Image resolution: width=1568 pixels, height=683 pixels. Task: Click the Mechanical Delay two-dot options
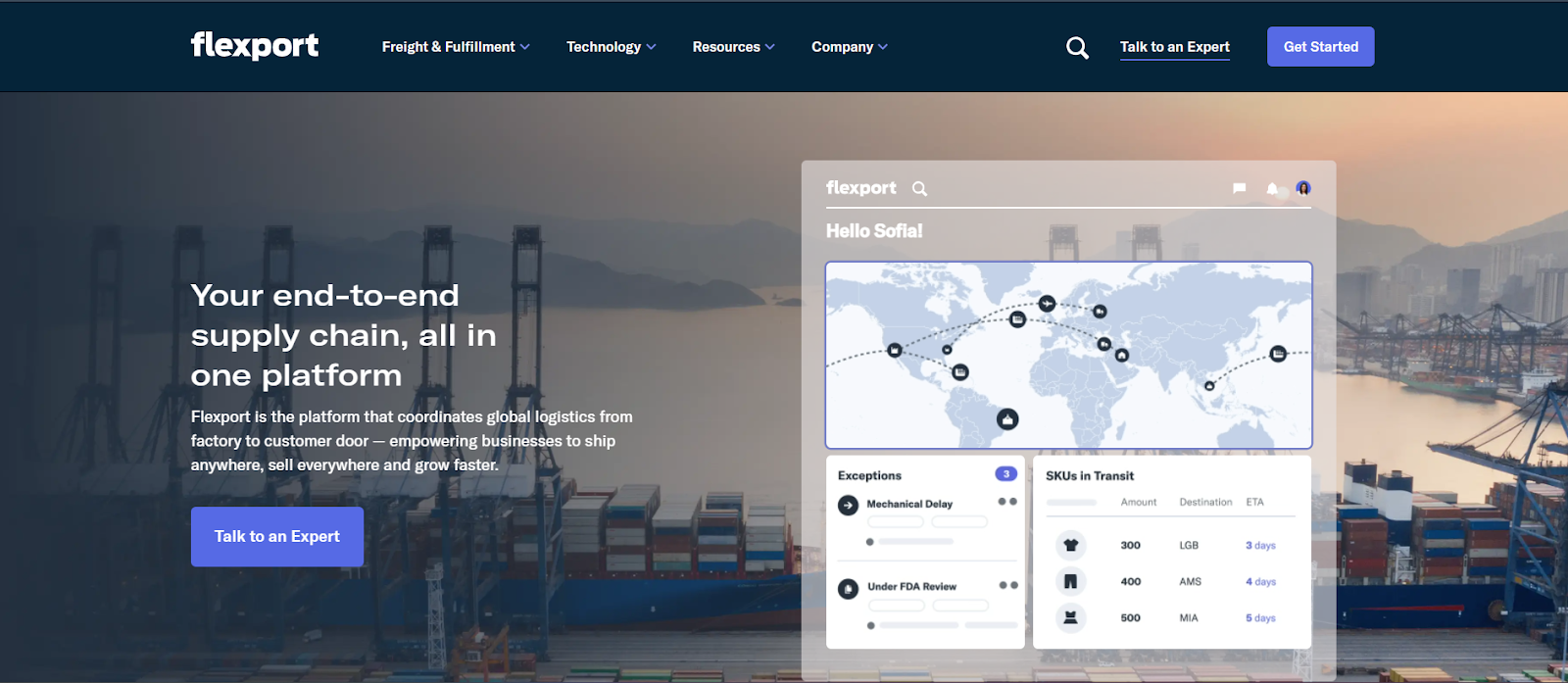(1007, 501)
